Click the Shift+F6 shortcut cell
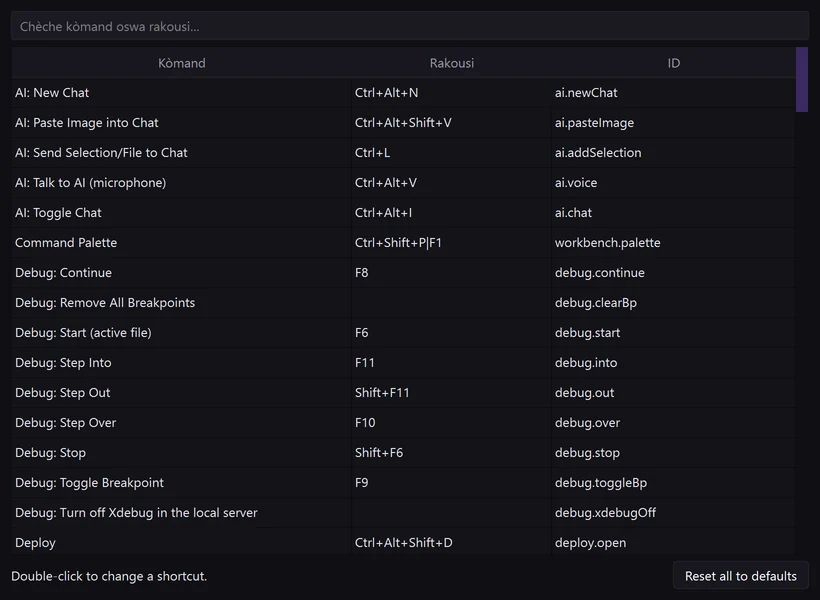Screen dimensions: 820x600 click(x=451, y=452)
